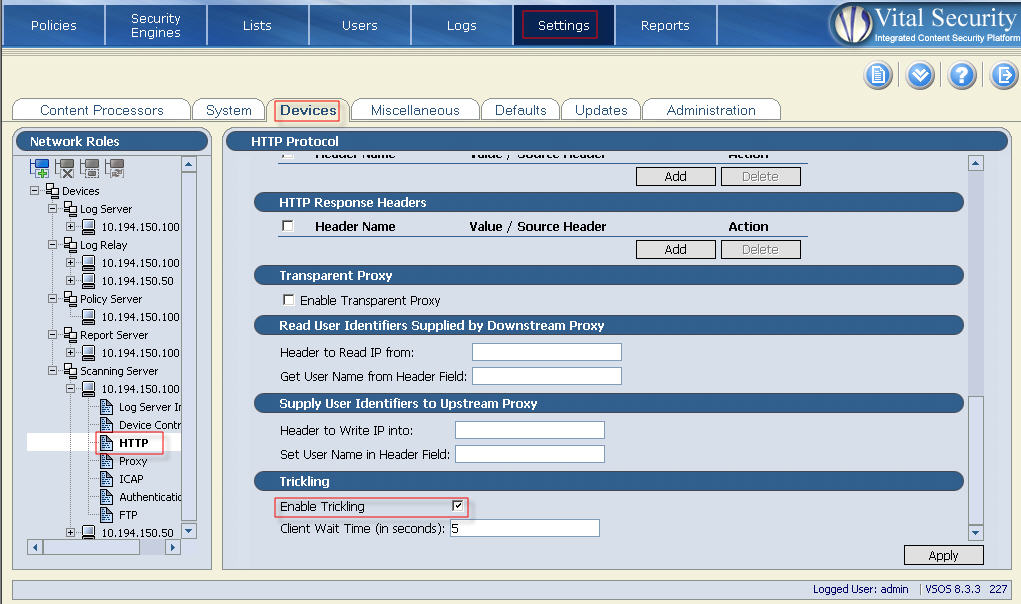Screen dimensions: 1021x604
Task: Select the ICAP tree node
Action: coord(131,479)
